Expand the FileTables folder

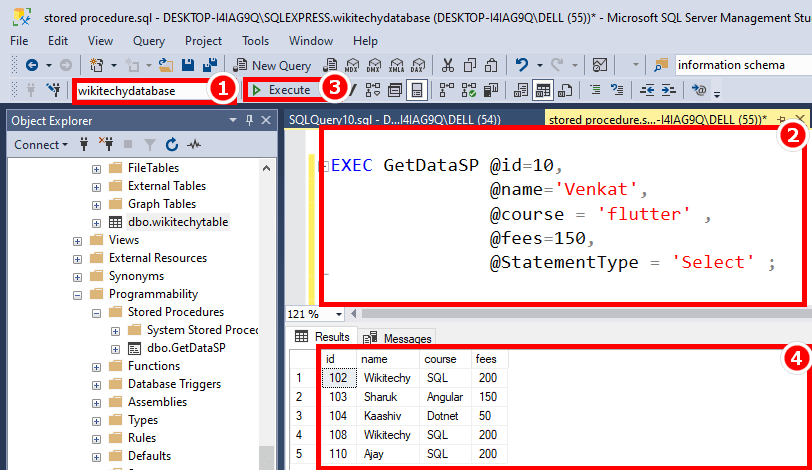[x=96, y=169]
